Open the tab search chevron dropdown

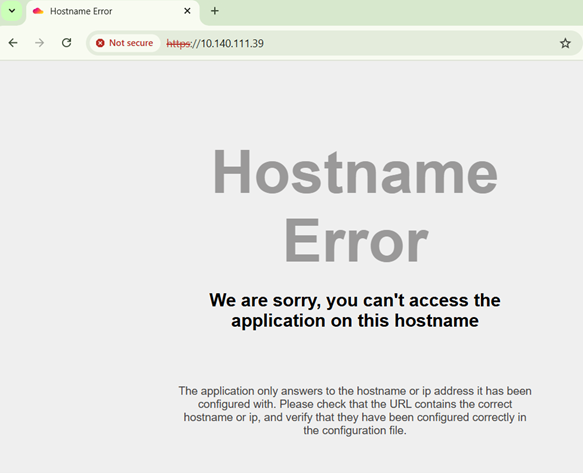coord(12,11)
